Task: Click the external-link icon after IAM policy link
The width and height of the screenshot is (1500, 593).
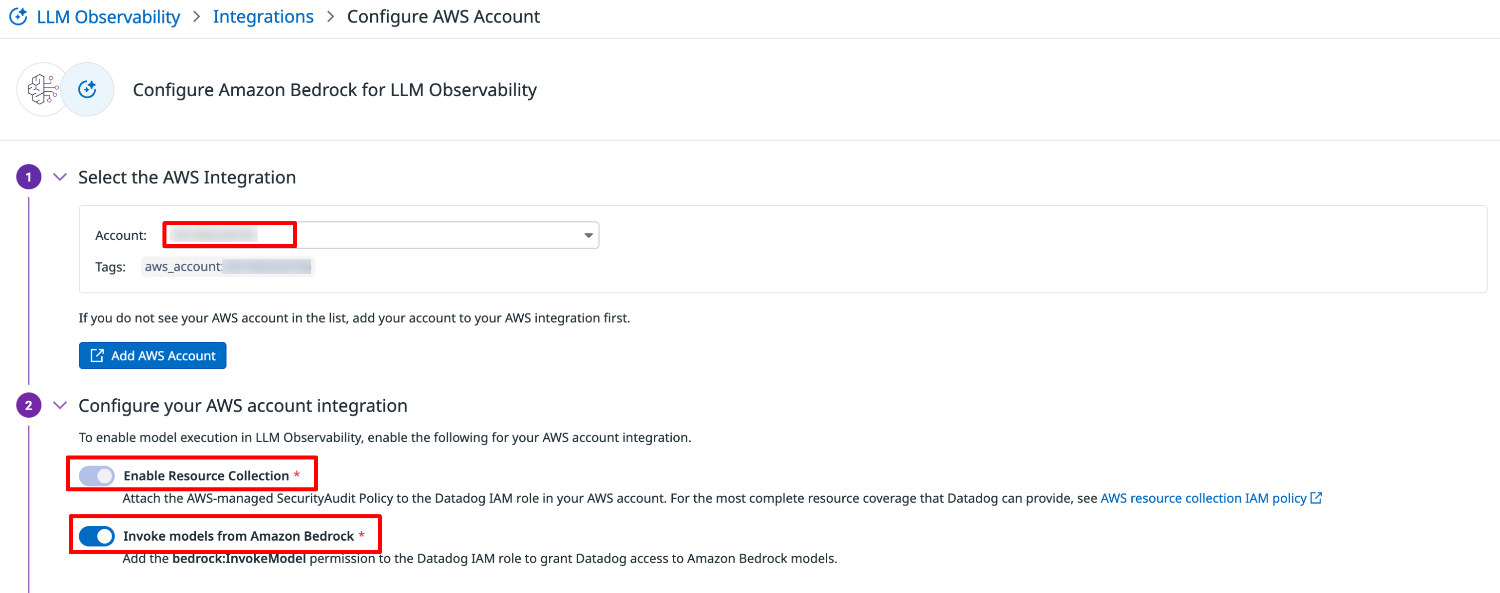Action: (1316, 498)
